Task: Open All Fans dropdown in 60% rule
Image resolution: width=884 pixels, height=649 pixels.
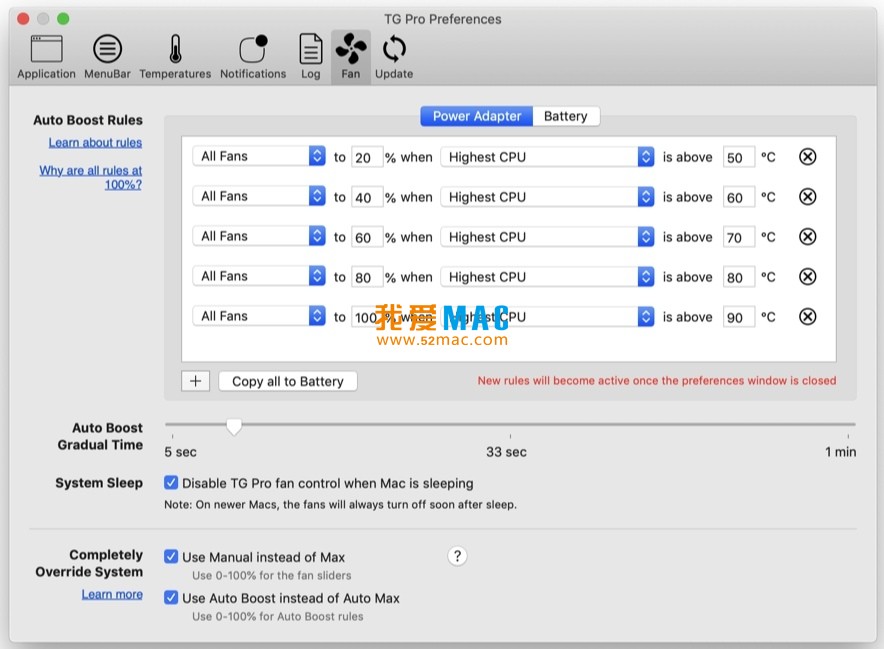Action: tap(259, 236)
